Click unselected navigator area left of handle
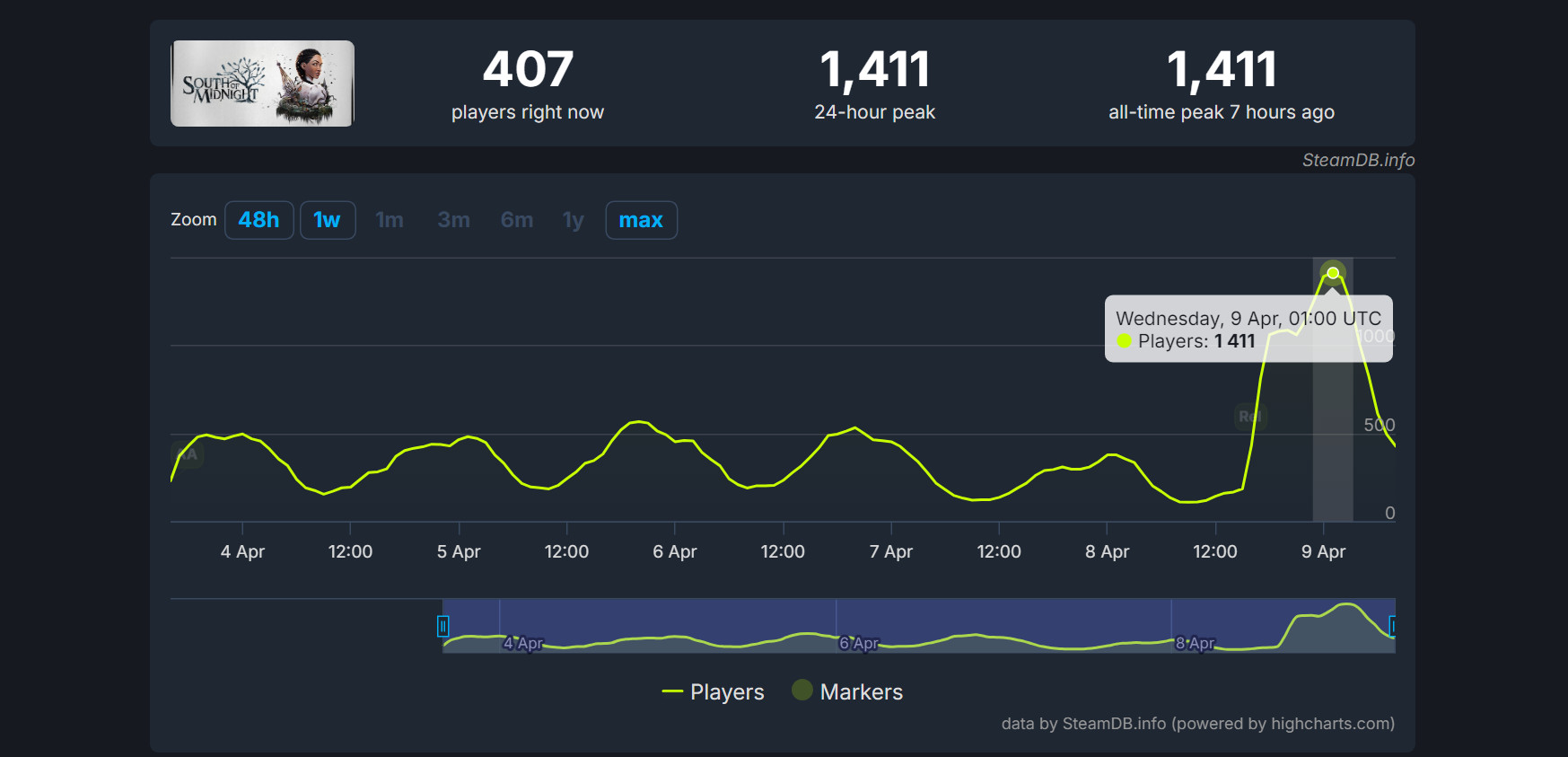This screenshot has width=1568, height=757. coord(305,626)
